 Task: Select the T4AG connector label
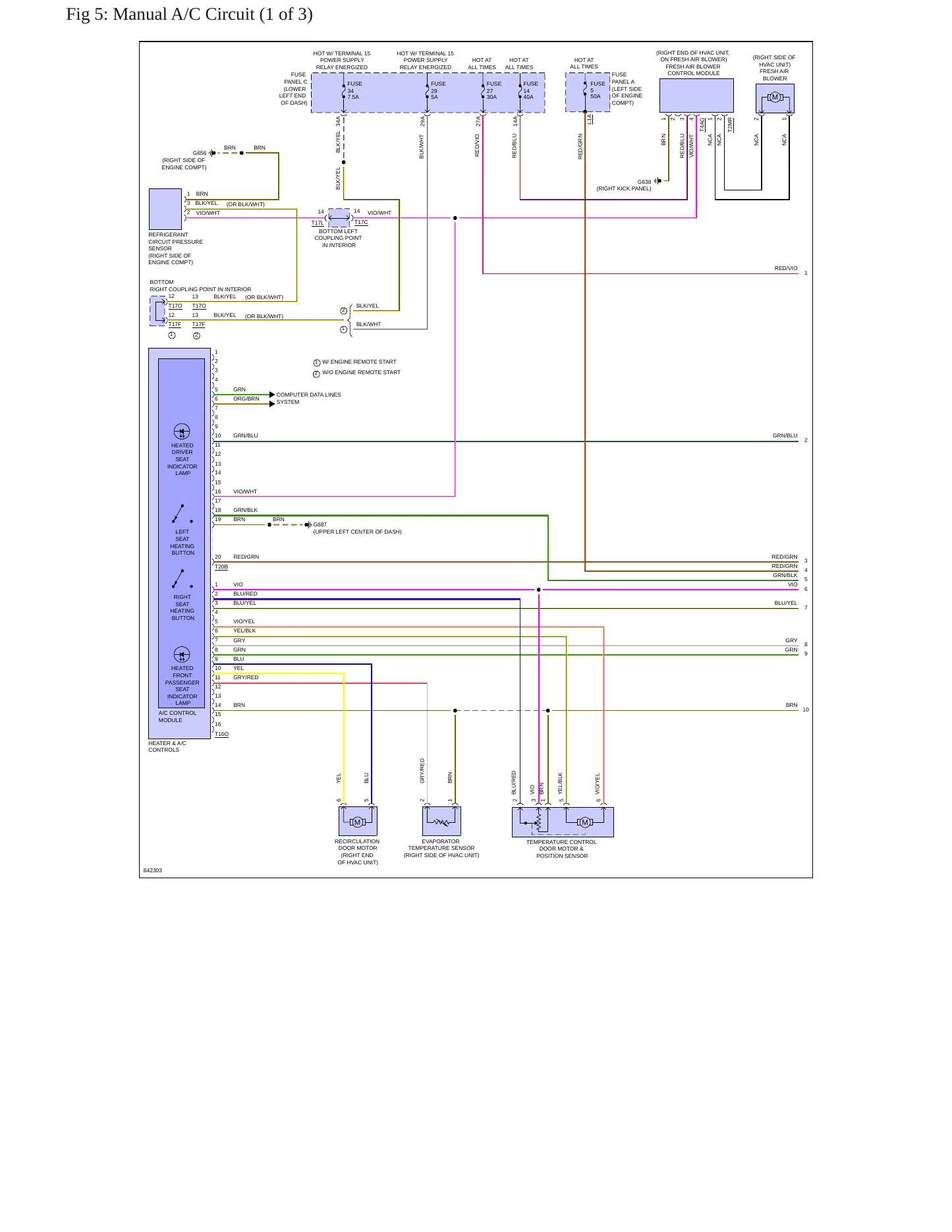(x=702, y=125)
